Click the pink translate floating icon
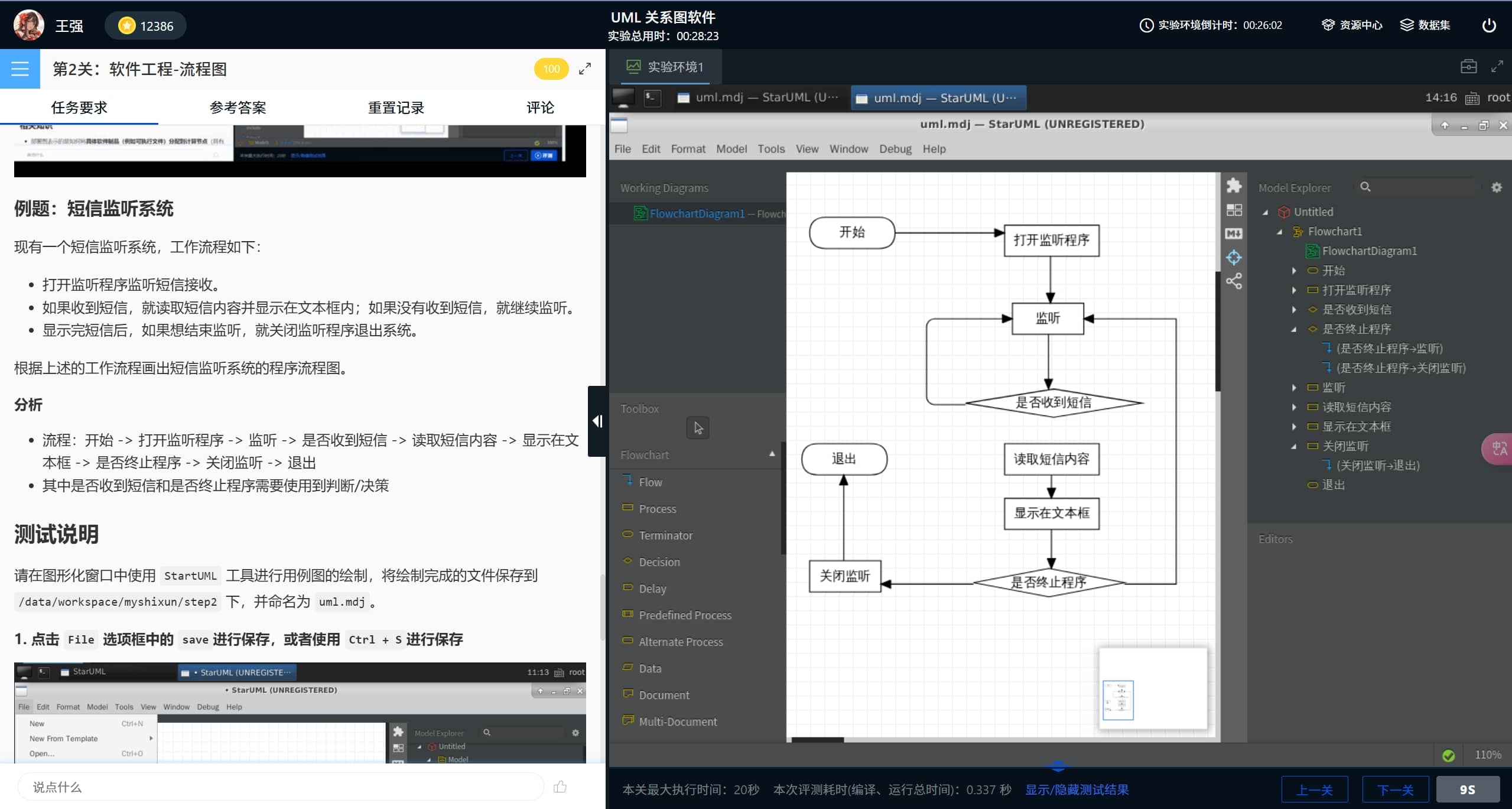 click(x=1498, y=449)
